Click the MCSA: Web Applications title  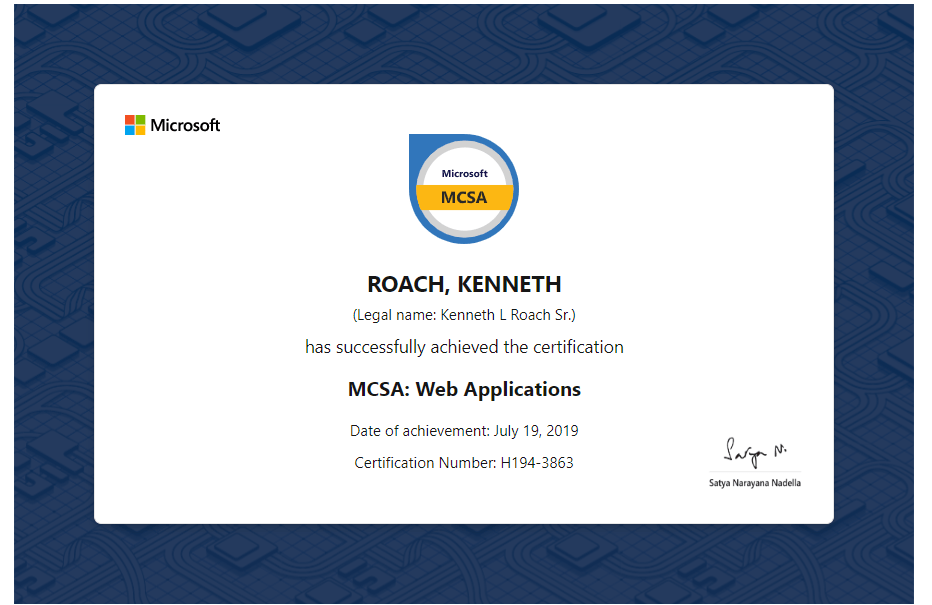464,389
